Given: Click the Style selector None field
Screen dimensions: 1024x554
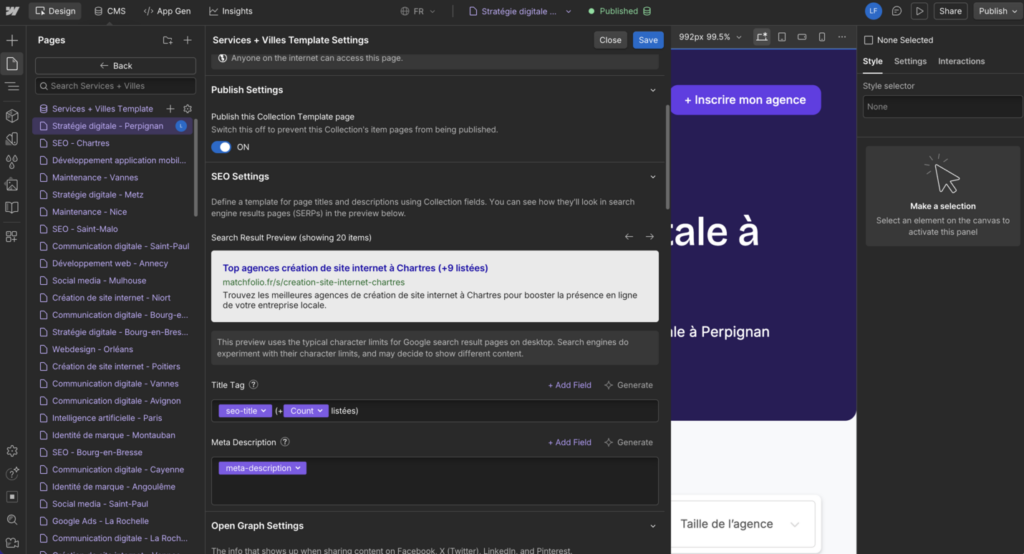Looking at the screenshot, I should (x=942, y=106).
